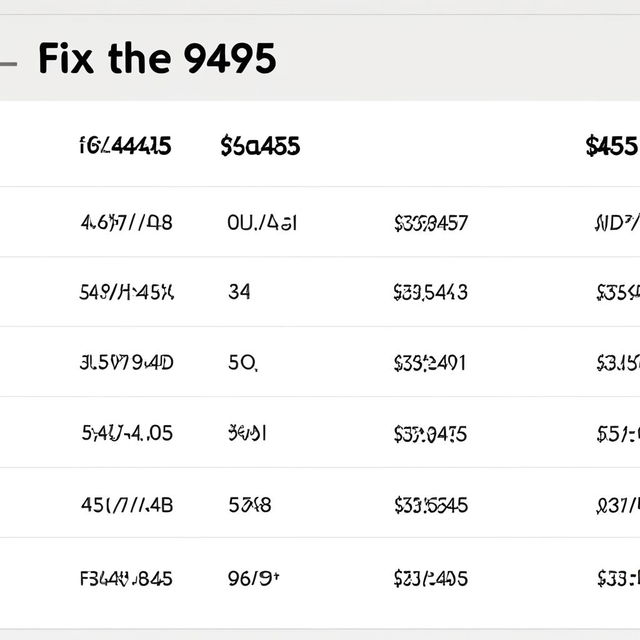Select the amount ending in '5545'

point(431,505)
